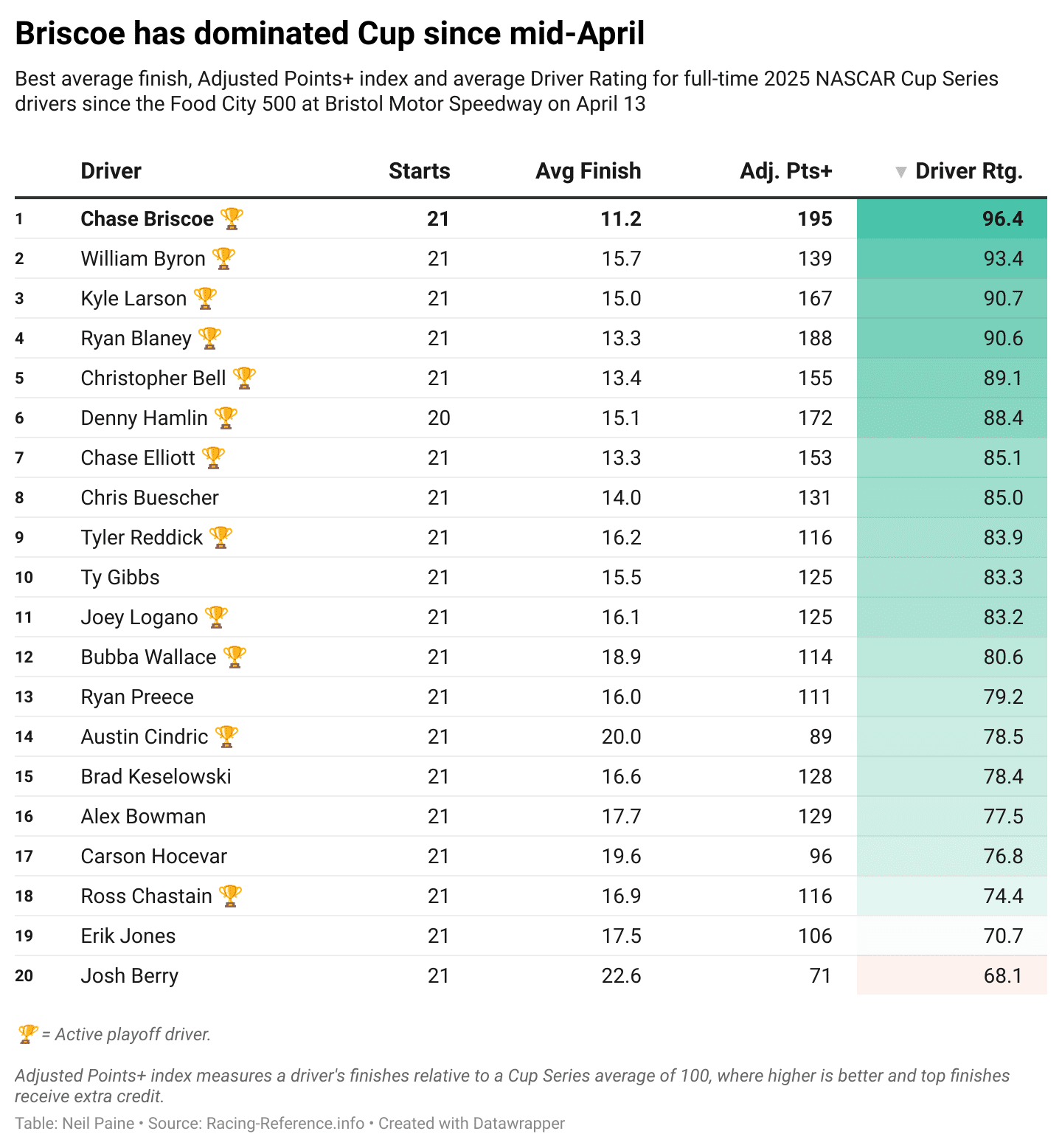
Task: Click the Racing-Reference.info source text
Action: [x=285, y=1124]
